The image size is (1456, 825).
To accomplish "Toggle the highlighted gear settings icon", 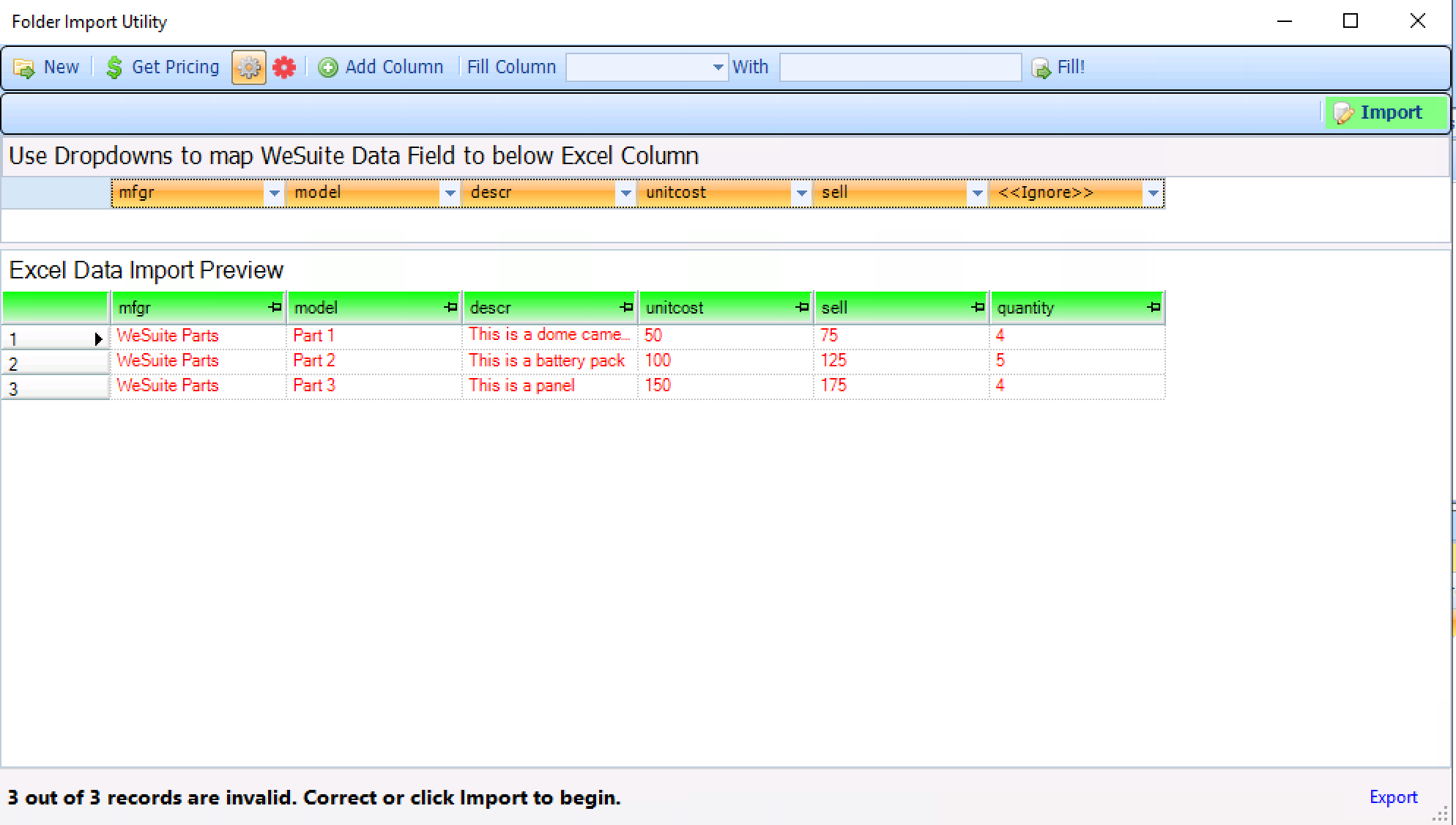I will tap(249, 67).
